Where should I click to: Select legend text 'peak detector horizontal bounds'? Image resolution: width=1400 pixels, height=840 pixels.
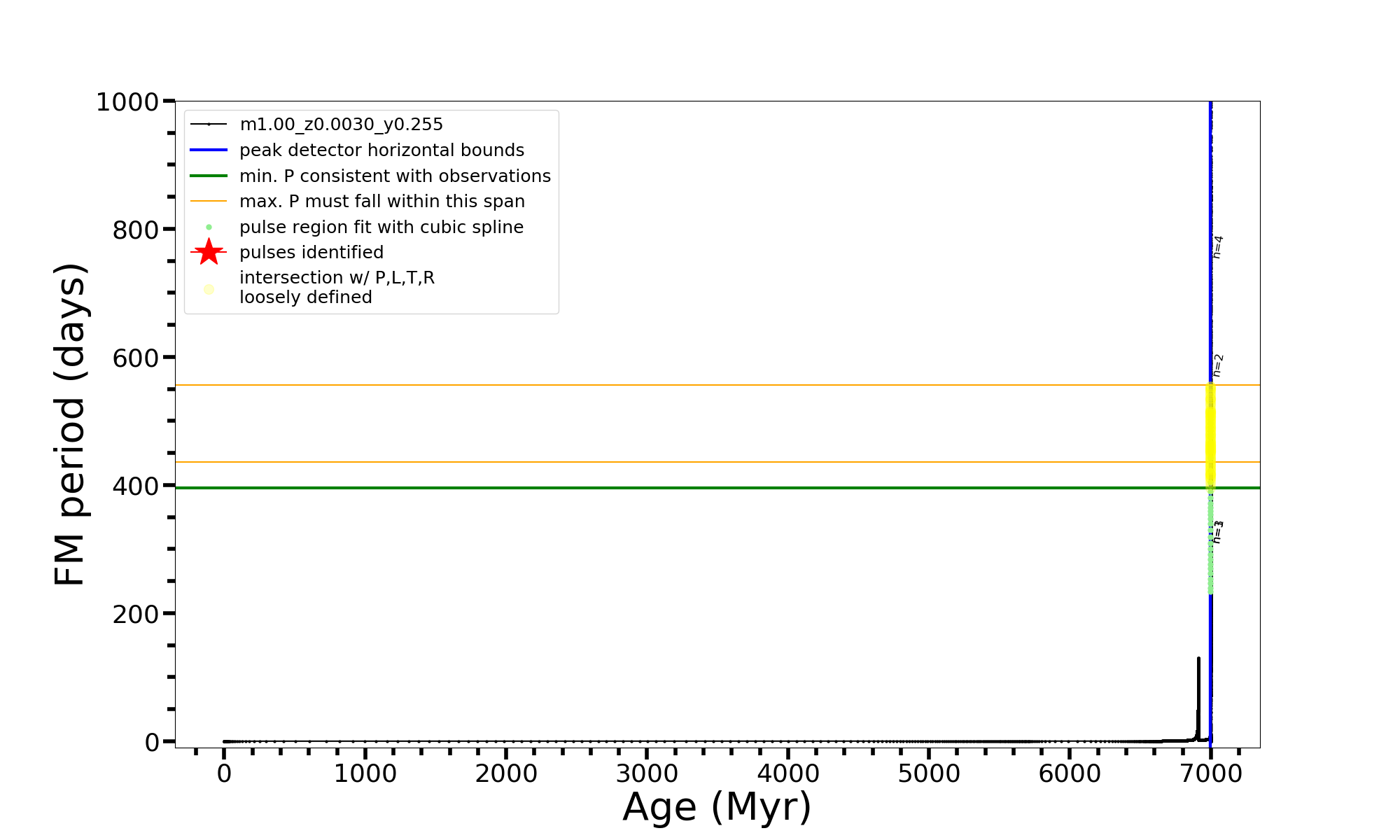click(381, 150)
